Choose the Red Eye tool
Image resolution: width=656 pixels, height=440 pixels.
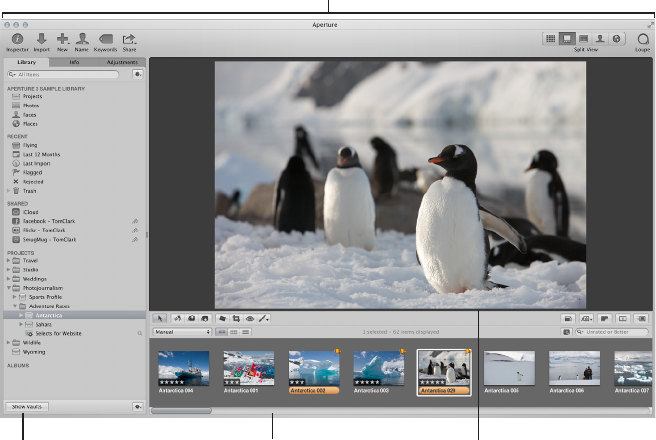tap(251, 318)
